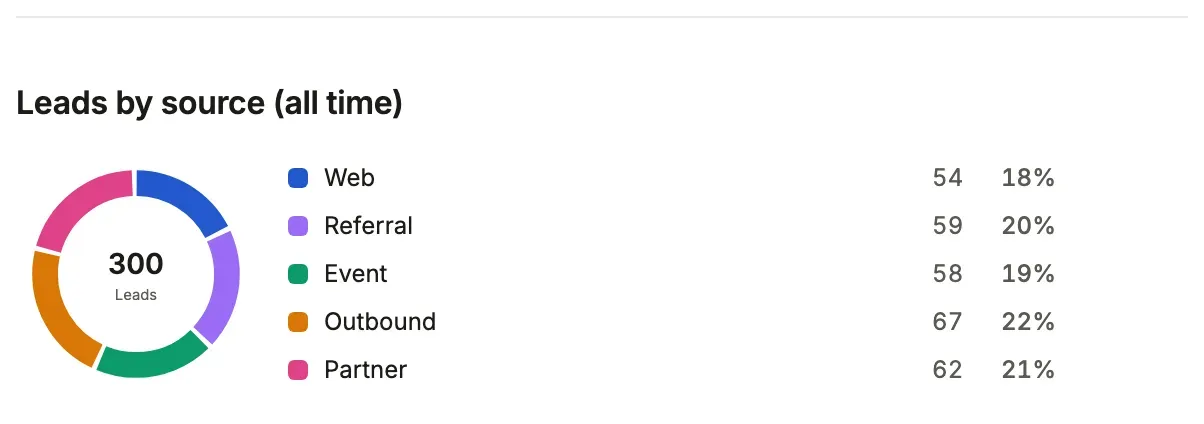The image size is (1204, 424).
Task: Click the green Event legend swatch
Action: click(x=298, y=274)
